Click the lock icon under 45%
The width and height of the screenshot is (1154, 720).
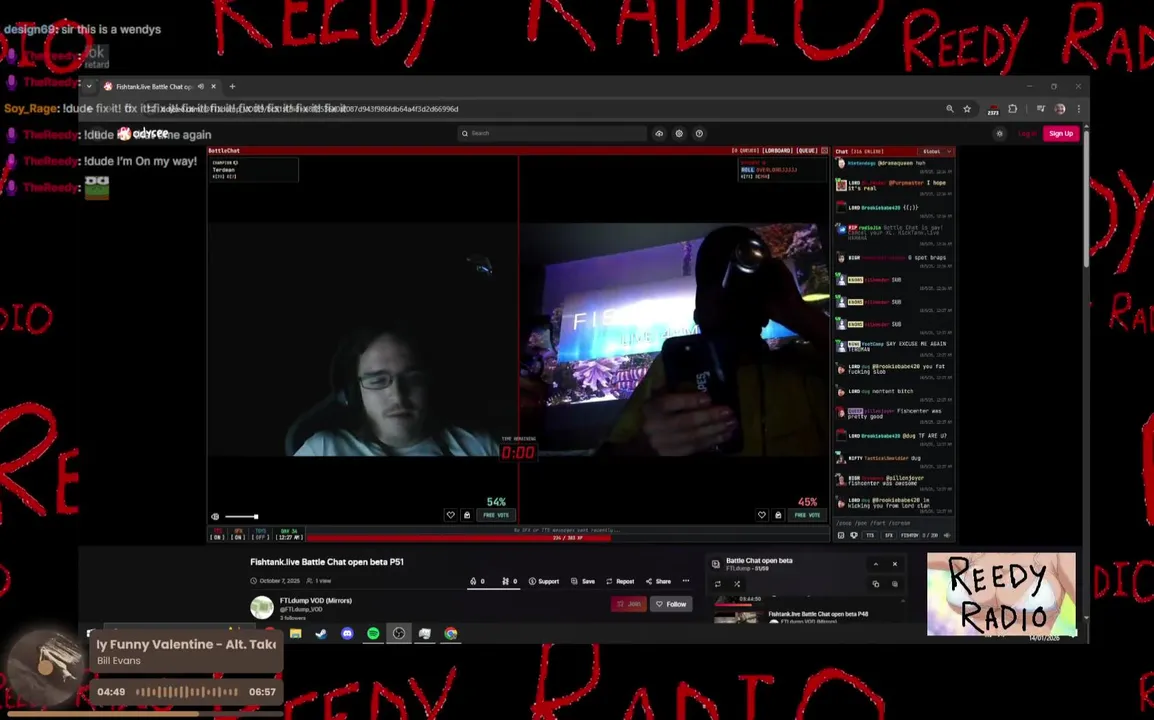[778, 515]
